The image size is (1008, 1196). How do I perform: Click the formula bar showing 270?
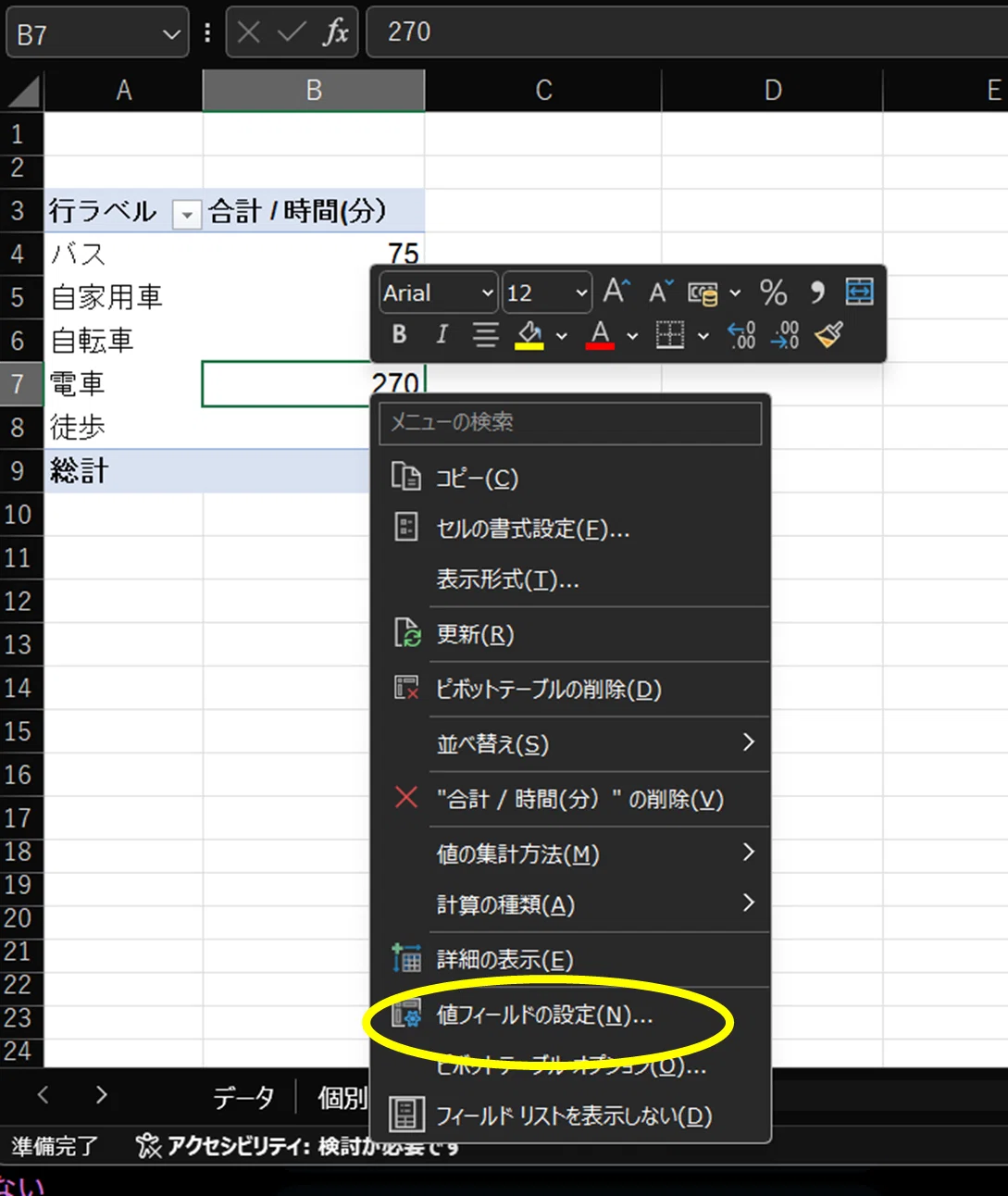pos(688,32)
